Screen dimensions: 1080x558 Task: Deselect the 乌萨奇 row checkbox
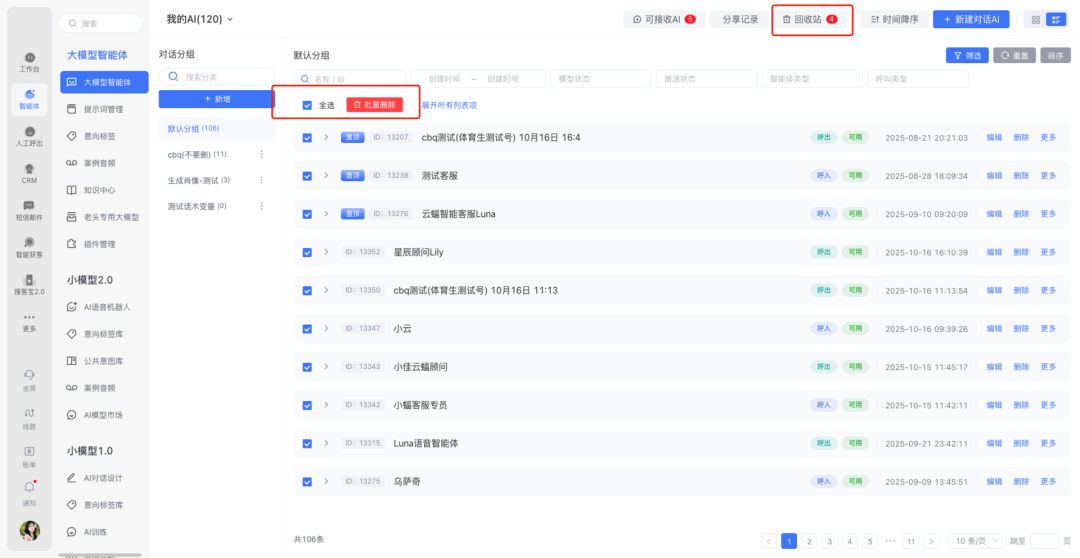[307, 481]
